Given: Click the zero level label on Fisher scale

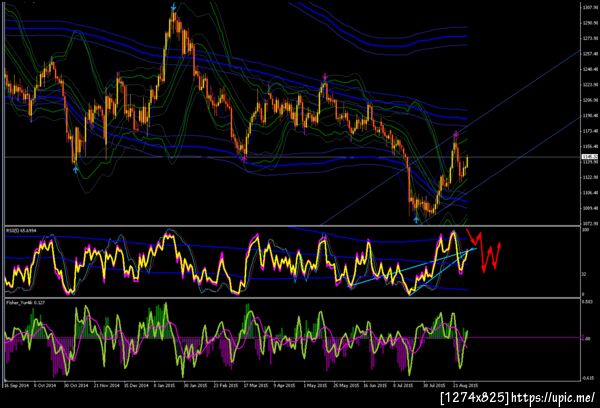Looking at the screenshot, I should tap(586, 338).
